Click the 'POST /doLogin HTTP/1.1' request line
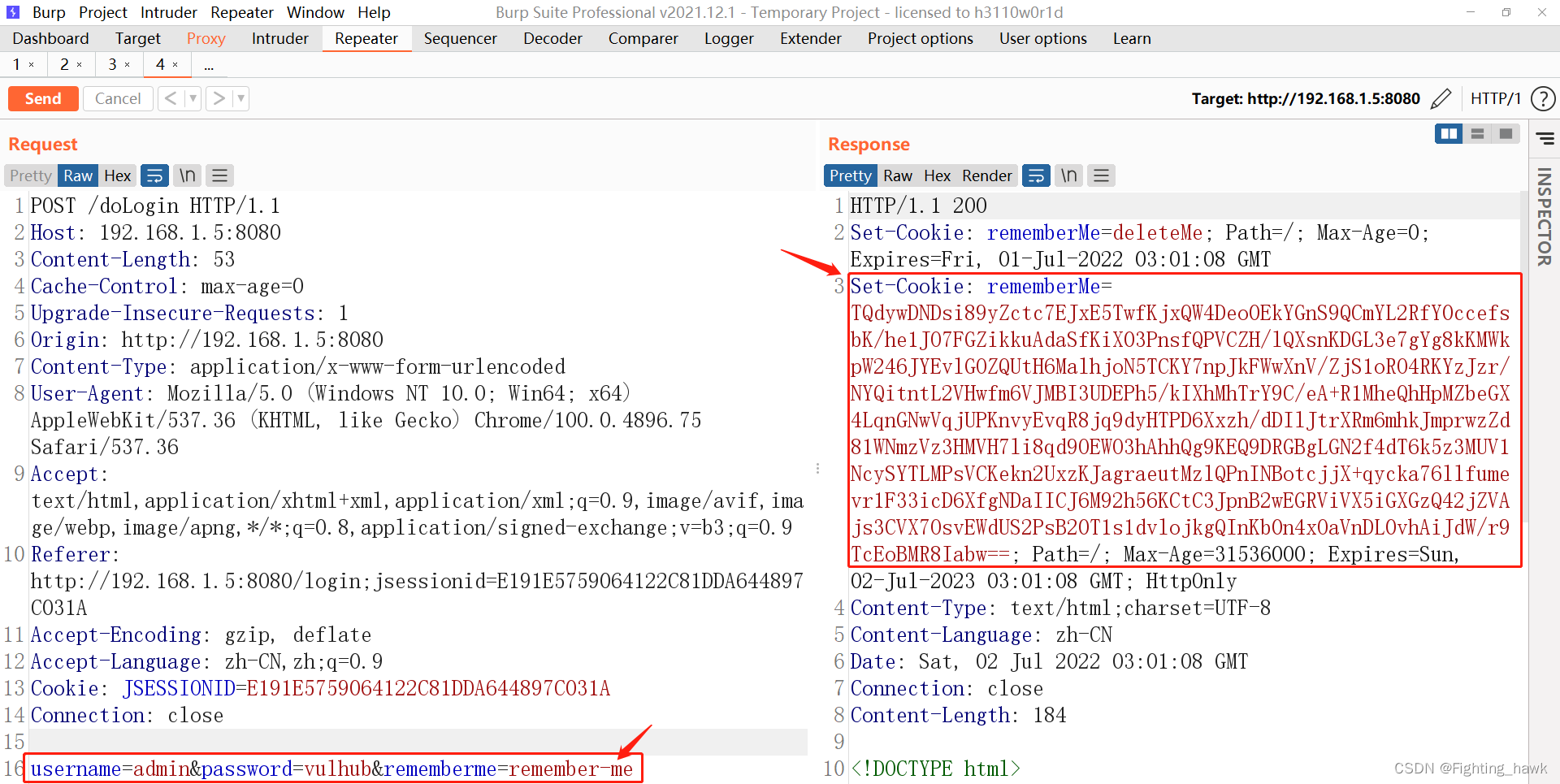Image resolution: width=1560 pixels, height=784 pixels. point(155,206)
